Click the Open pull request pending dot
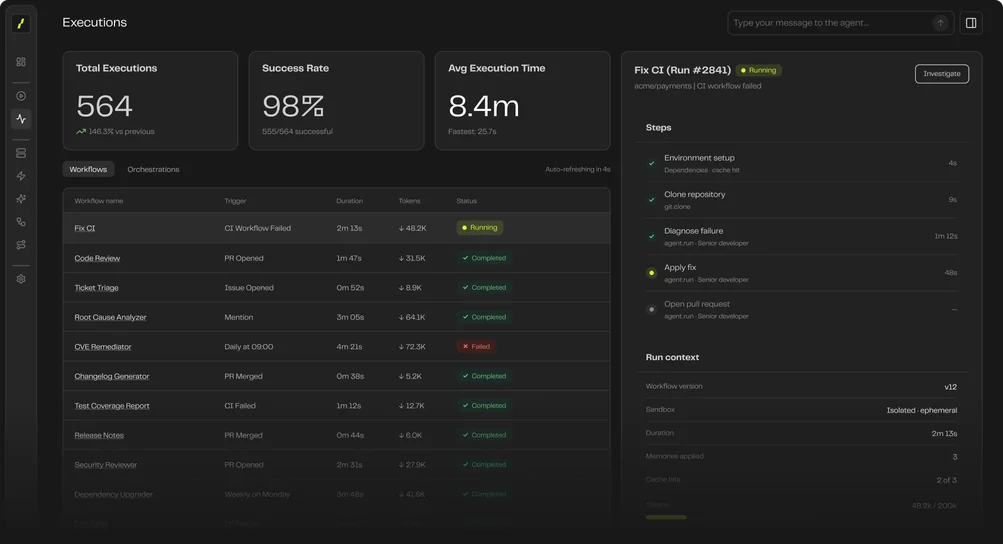 coord(651,309)
